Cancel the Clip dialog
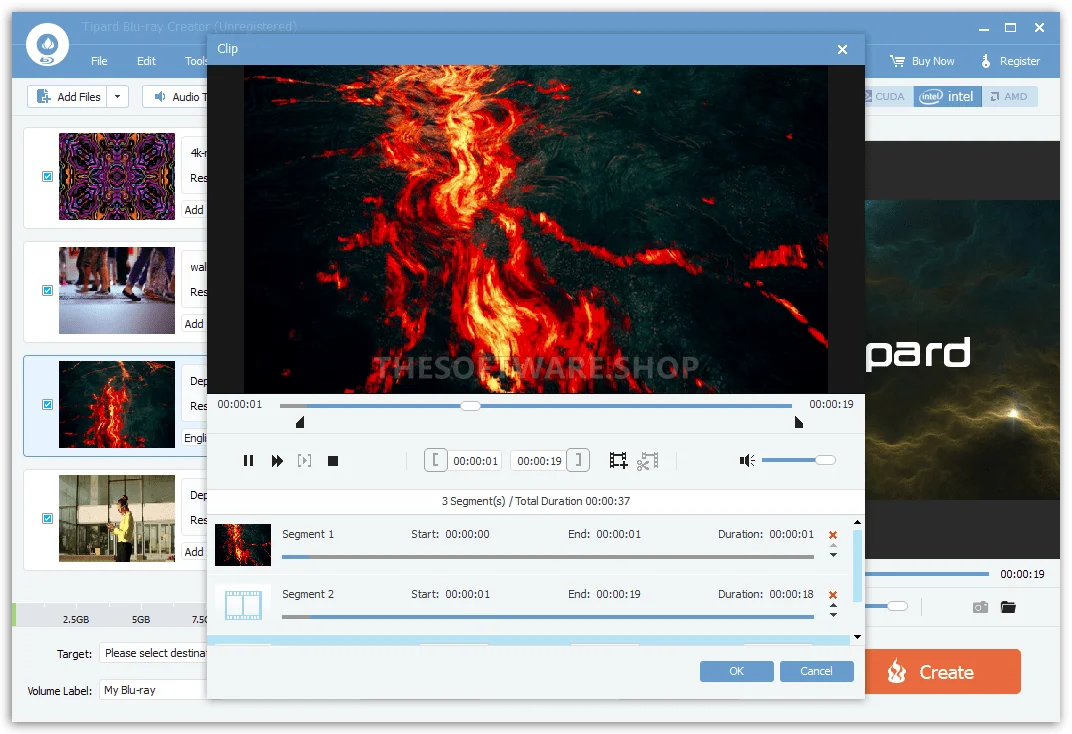1072x734 pixels. tap(816, 671)
